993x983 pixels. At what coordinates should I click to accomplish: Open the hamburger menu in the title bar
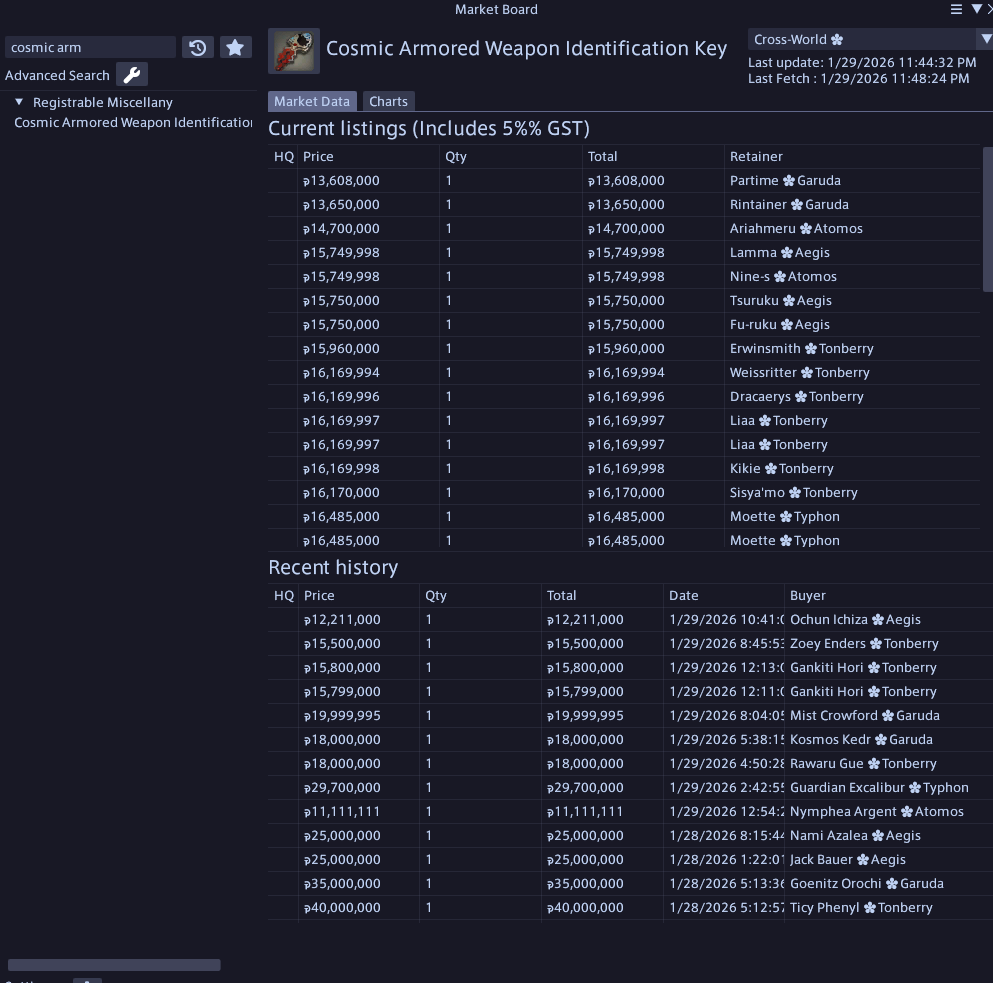pos(956,9)
